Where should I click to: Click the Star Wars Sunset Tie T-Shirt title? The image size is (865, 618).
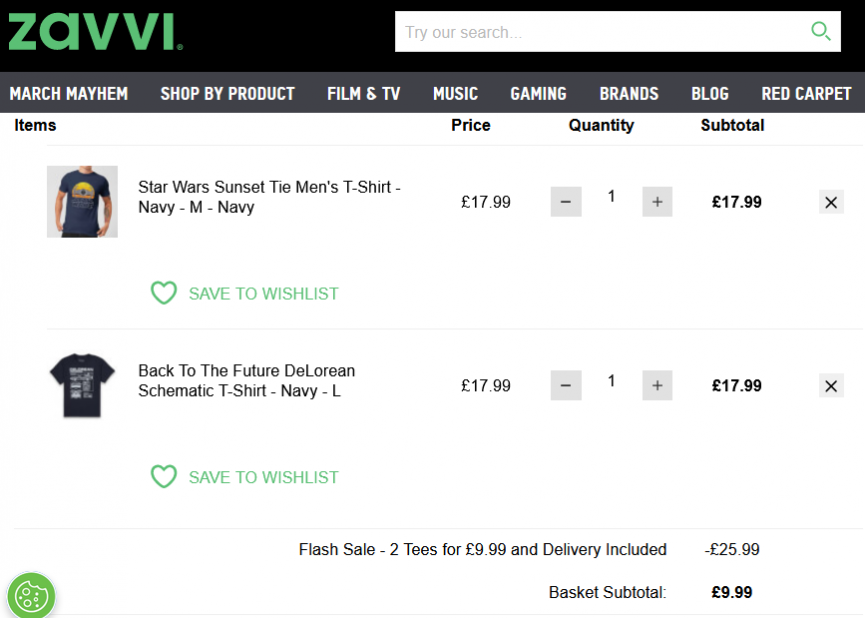click(x=269, y=197)
